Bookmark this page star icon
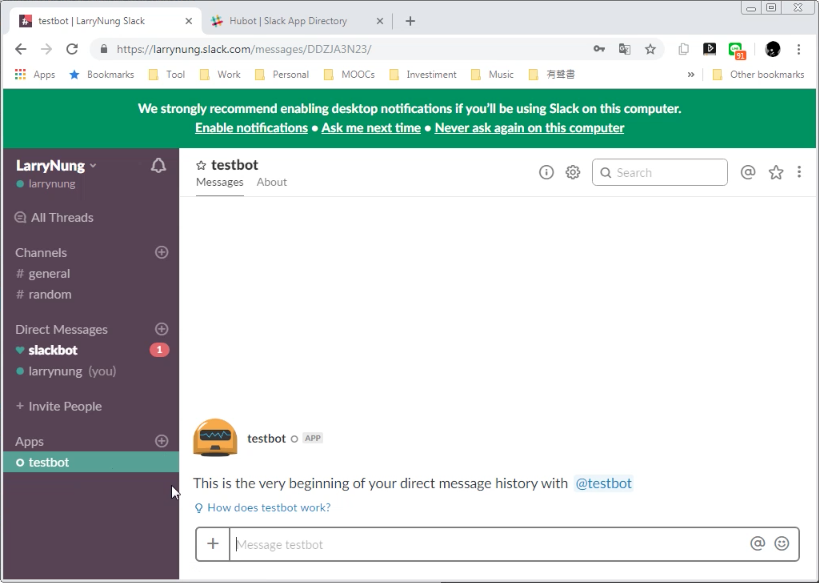Viewport: 819px width, 583px height. (650, 49)
